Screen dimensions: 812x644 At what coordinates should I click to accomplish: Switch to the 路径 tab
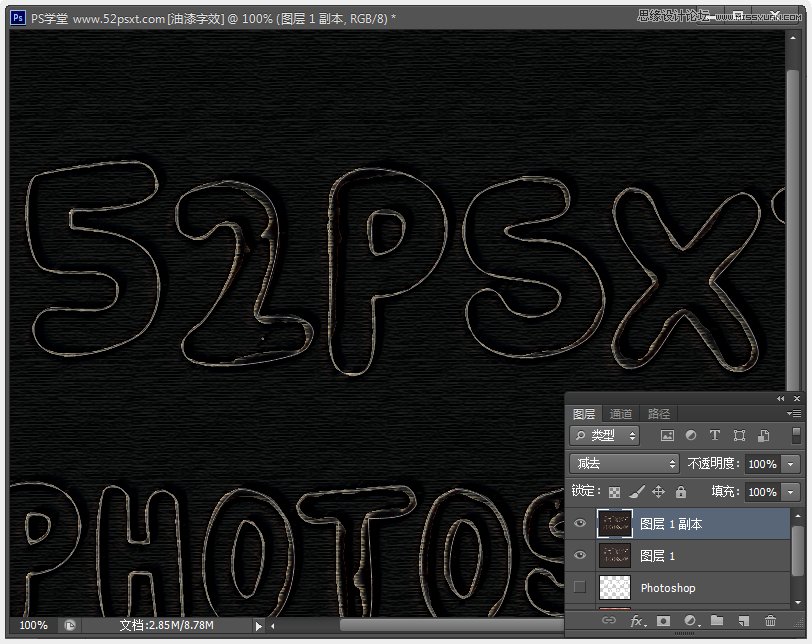(658, 414)
